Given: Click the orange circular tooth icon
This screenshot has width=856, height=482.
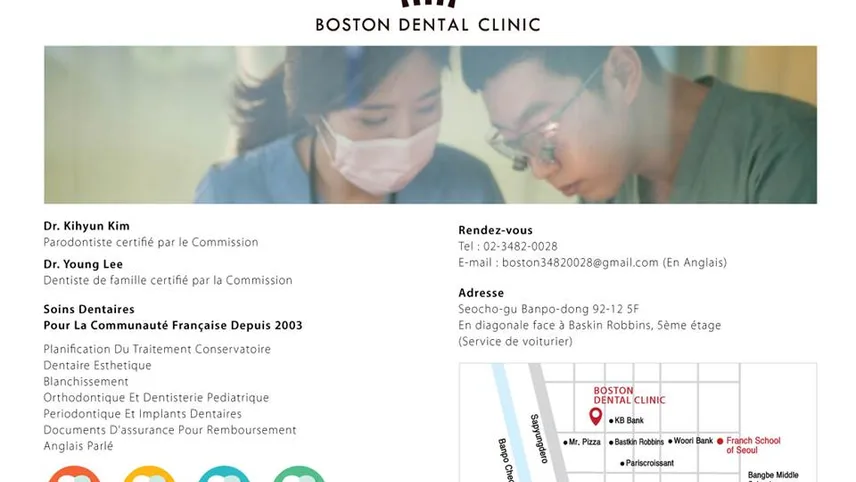Looking at the screenshot, I should click(74, 474).
